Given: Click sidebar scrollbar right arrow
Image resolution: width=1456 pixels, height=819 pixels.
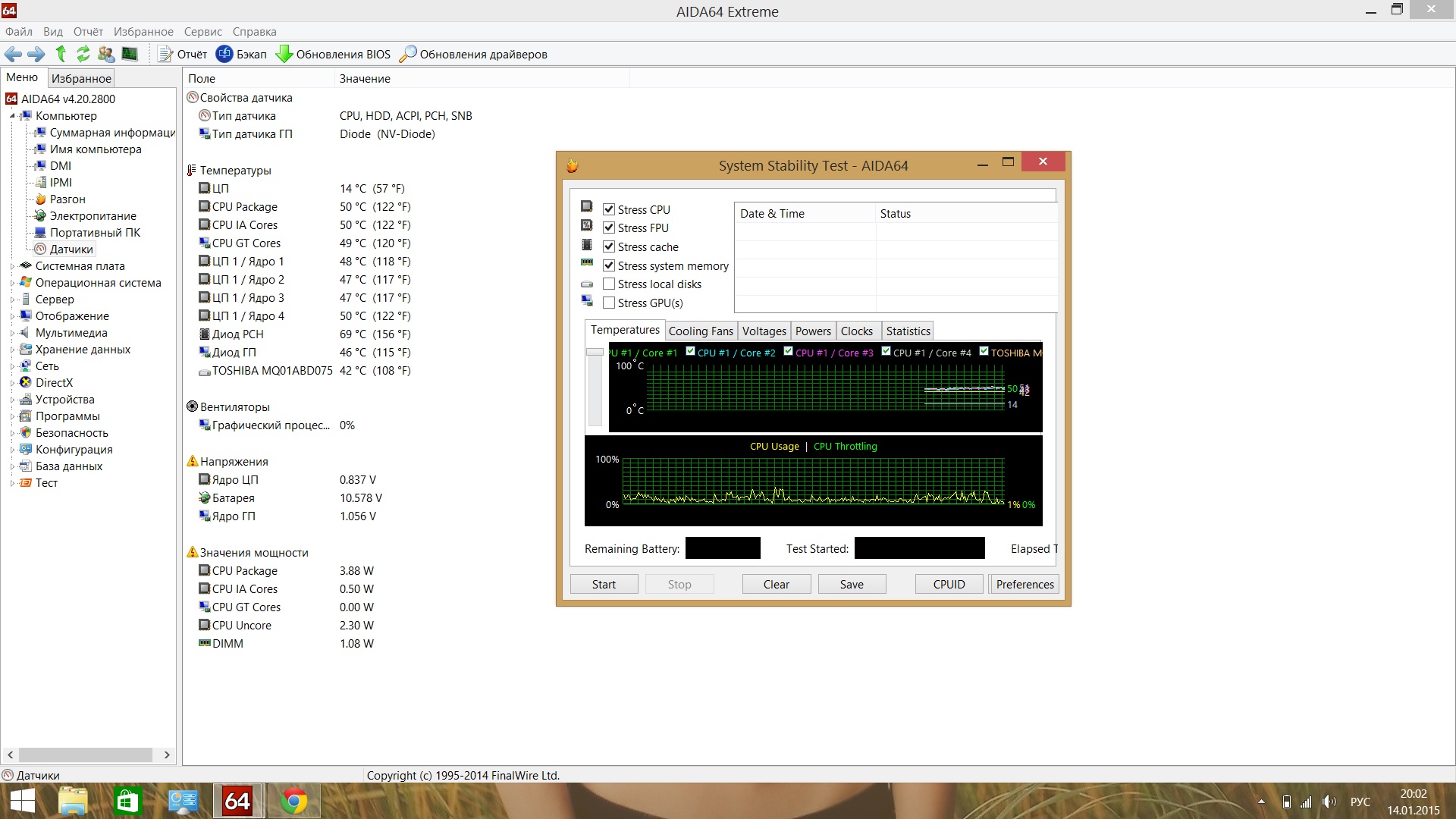Looking at the screenshot, I should (x=167, y=755).
